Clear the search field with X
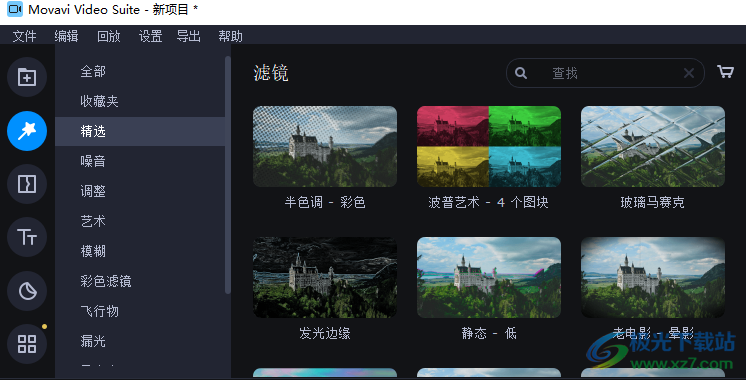 coord(688,73)
